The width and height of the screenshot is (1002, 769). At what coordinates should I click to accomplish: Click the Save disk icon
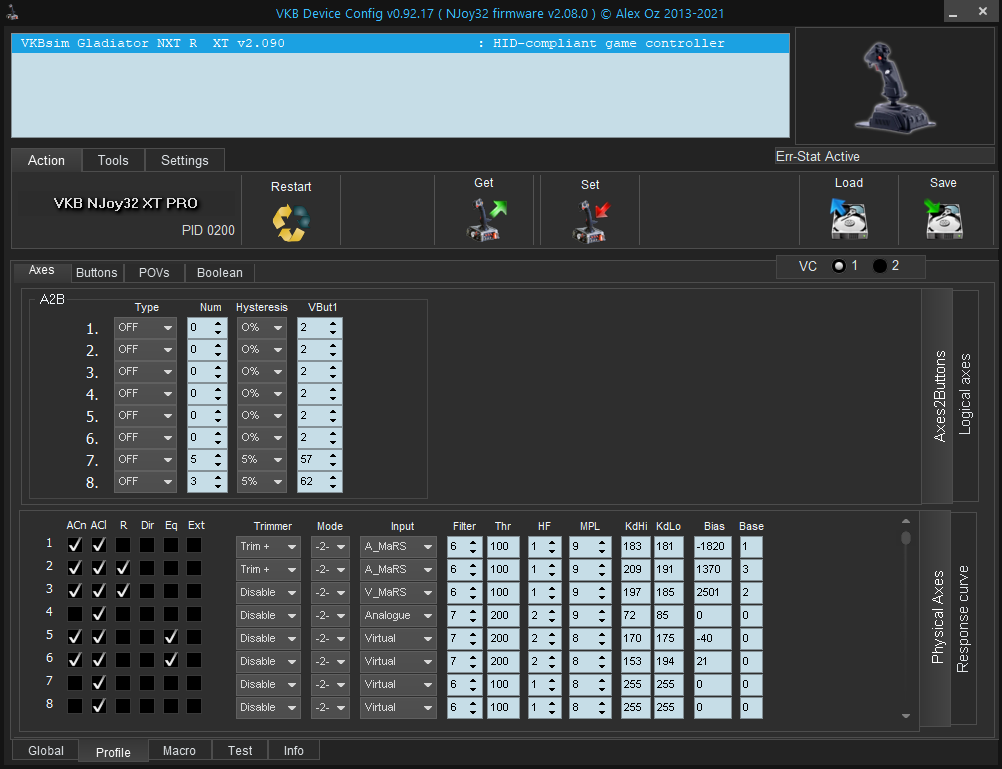coord(943,219)
